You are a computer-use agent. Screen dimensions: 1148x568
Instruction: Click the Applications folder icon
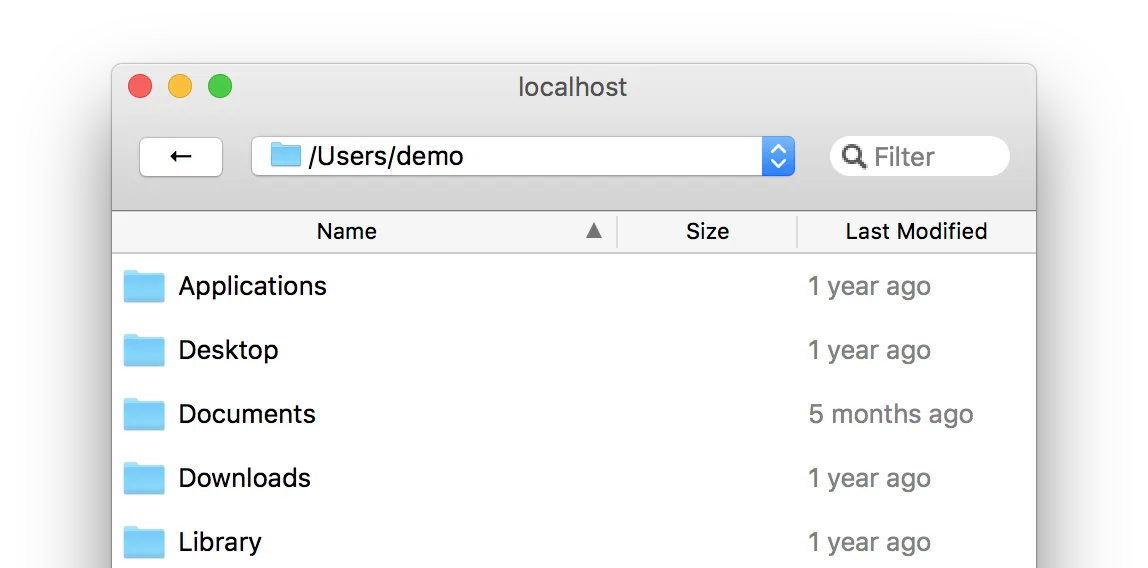pyautogui.click(x=144, y=287)
